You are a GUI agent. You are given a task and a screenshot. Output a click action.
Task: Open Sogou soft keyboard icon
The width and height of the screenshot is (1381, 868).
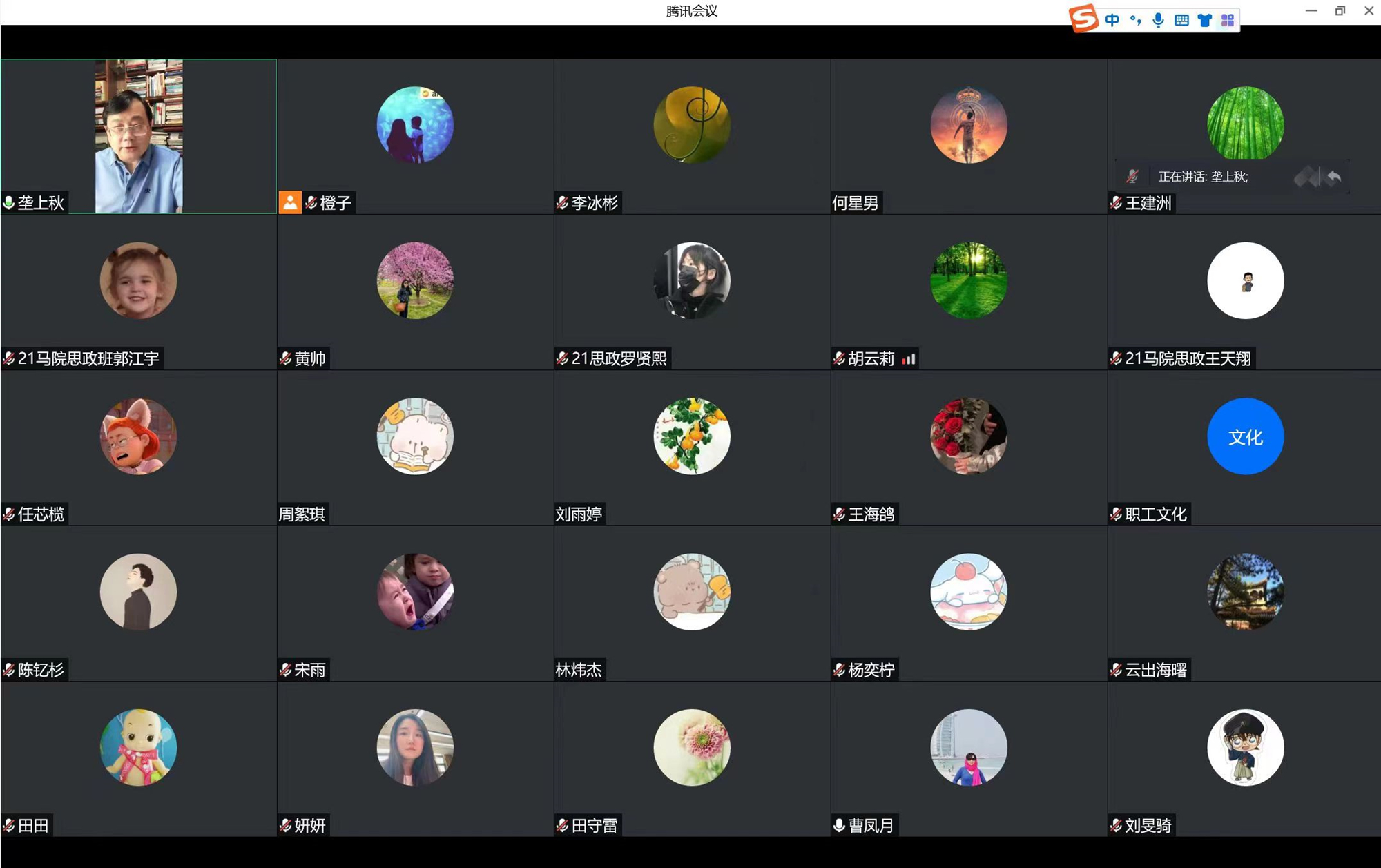(1181, 20)
